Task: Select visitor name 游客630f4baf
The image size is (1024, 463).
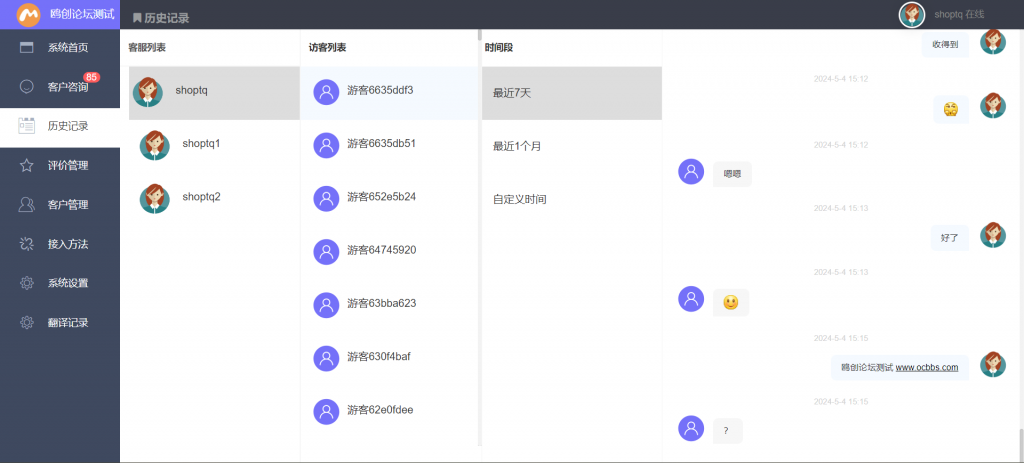Action: (379, 357)
